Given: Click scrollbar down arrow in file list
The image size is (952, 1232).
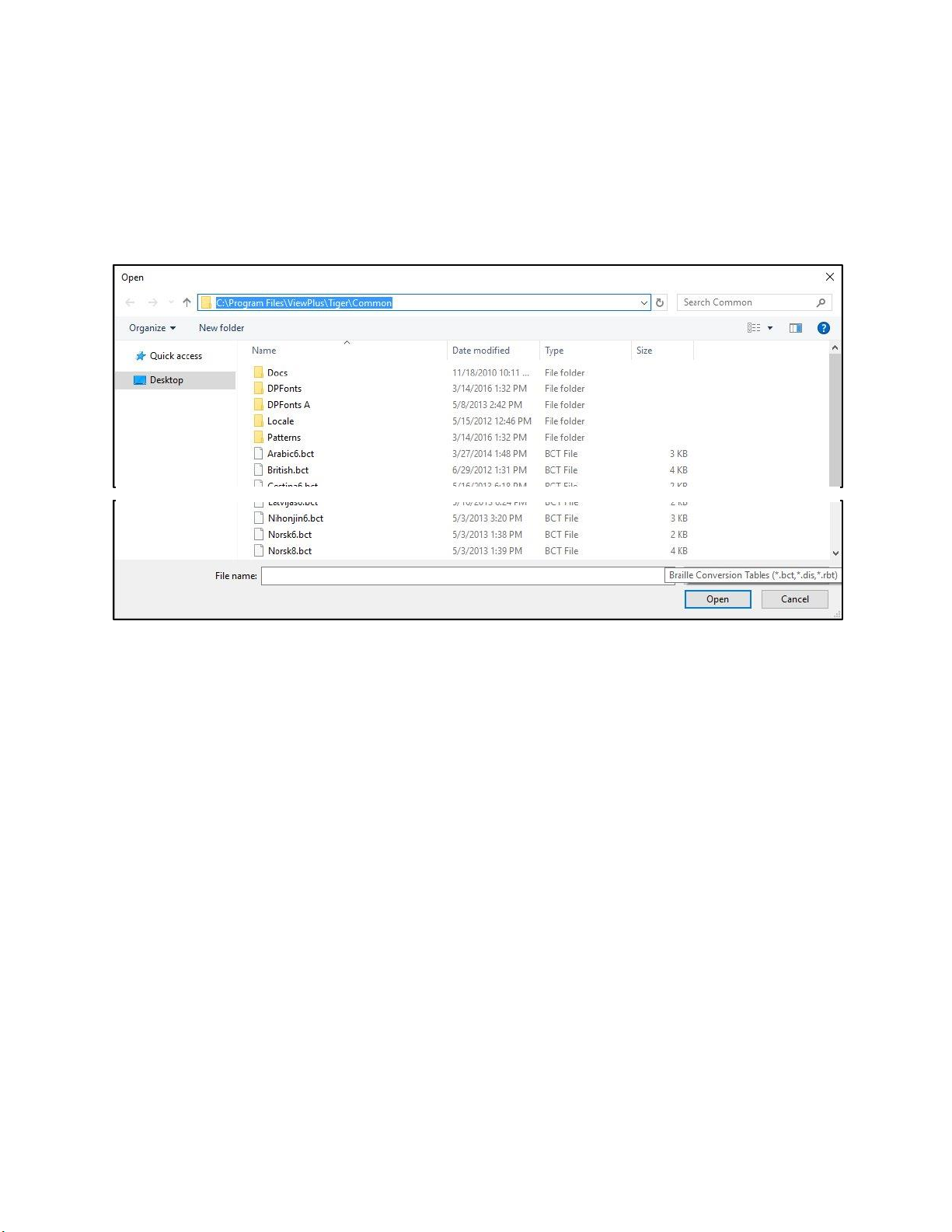Looking at the screenshot, I should click(x=835, y=553).
